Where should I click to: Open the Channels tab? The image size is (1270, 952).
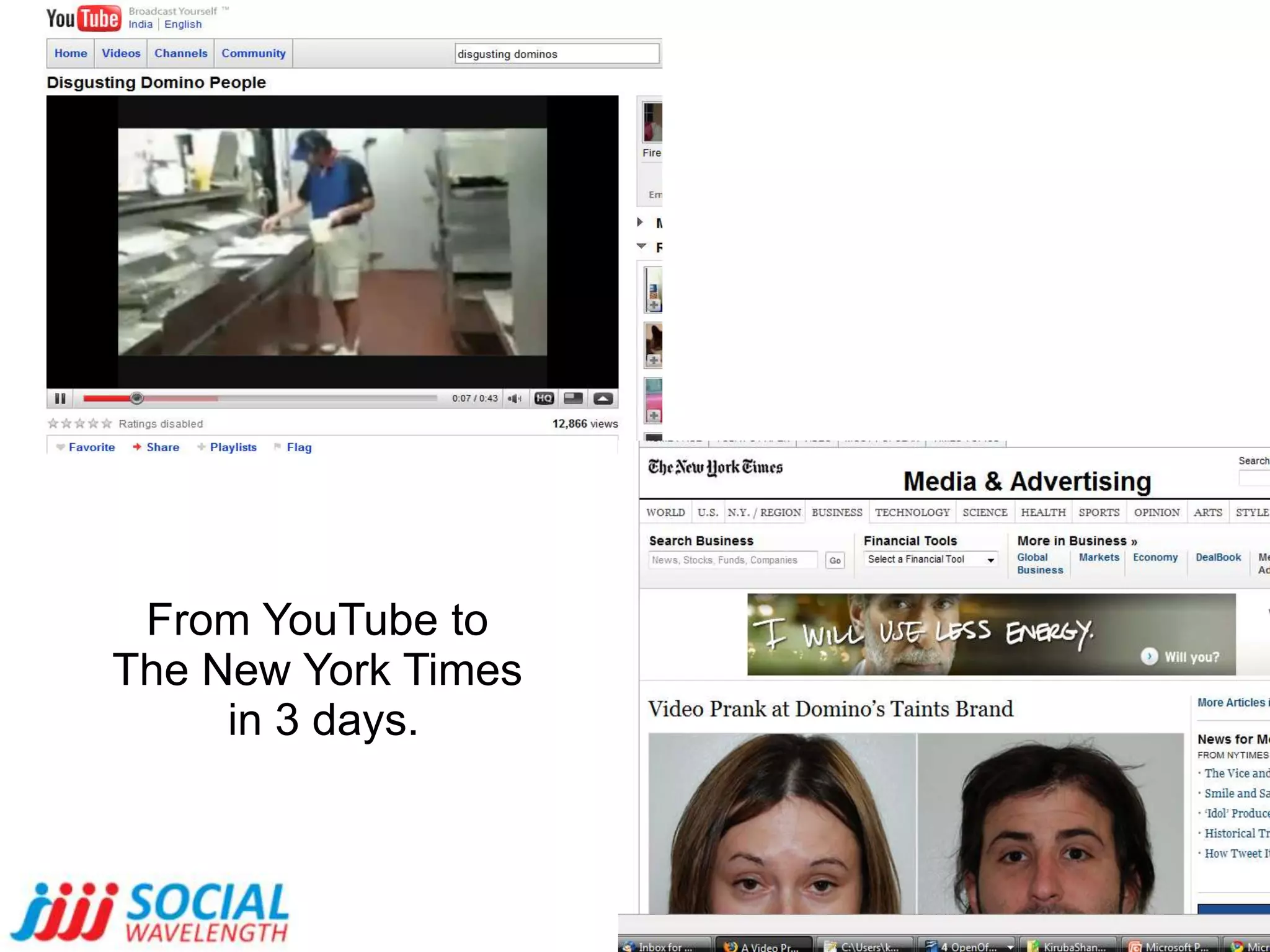(x=180, y=53)
